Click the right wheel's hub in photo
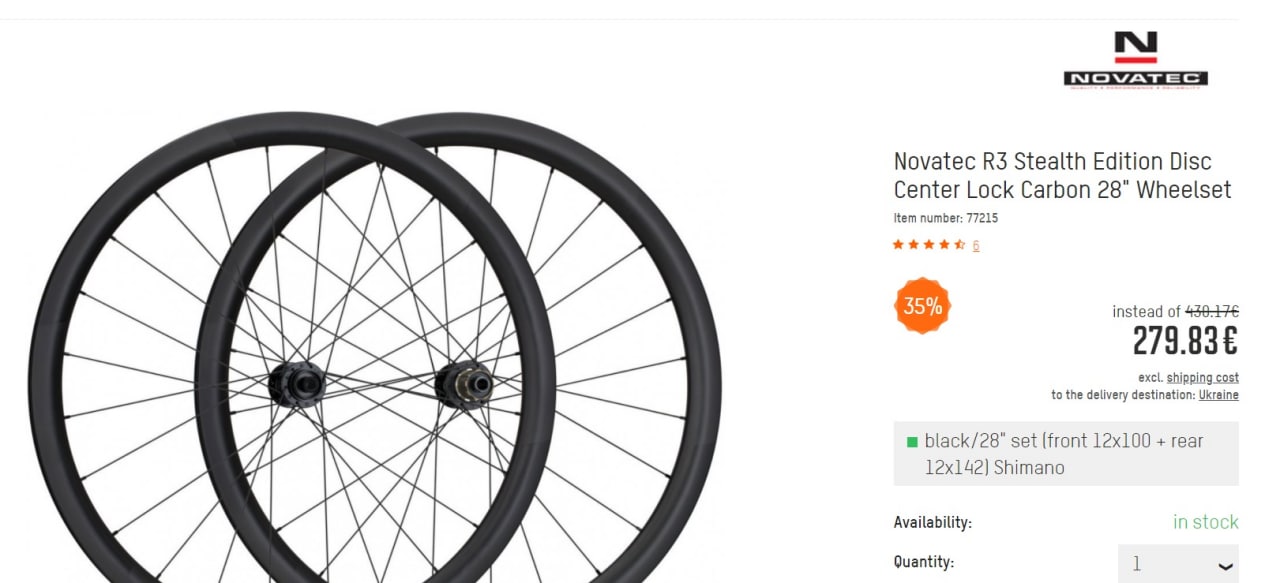Viewport: 1280px width, 583px height. pos(465,383)
